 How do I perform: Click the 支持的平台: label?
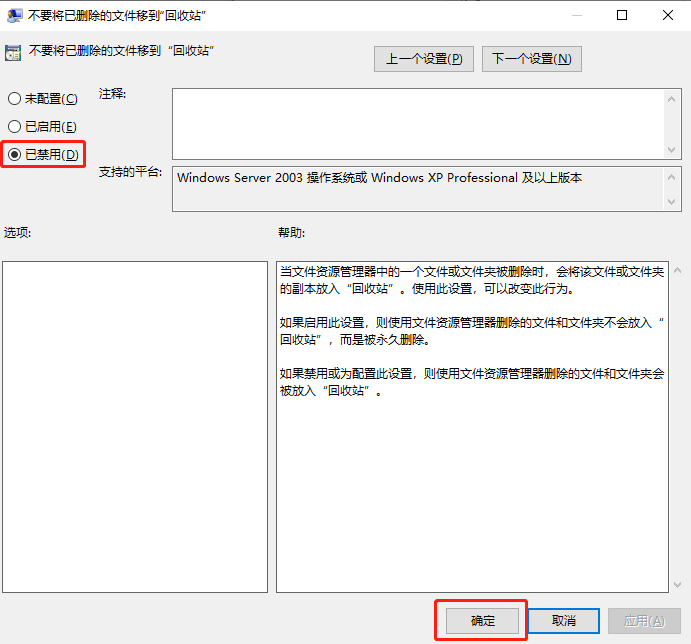tap(130, 171)
